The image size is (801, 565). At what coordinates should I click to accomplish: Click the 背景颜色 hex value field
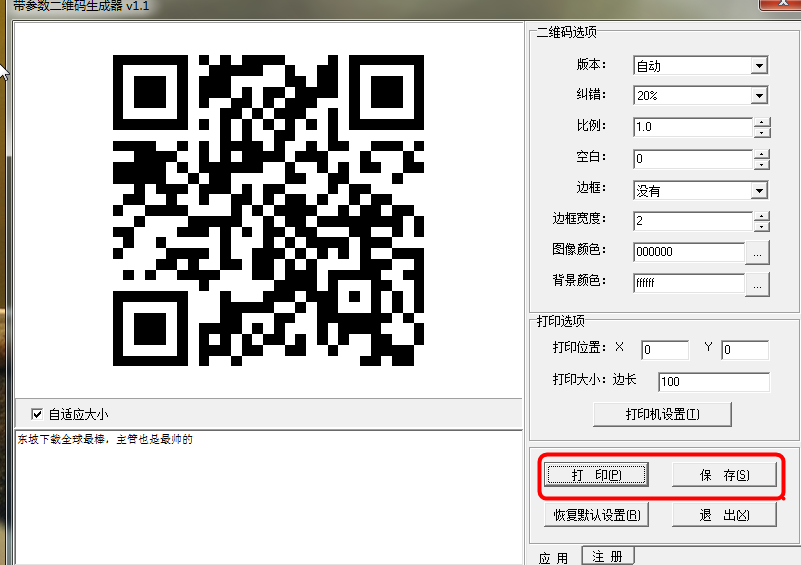pyautogui.click(x=689, y=283)
